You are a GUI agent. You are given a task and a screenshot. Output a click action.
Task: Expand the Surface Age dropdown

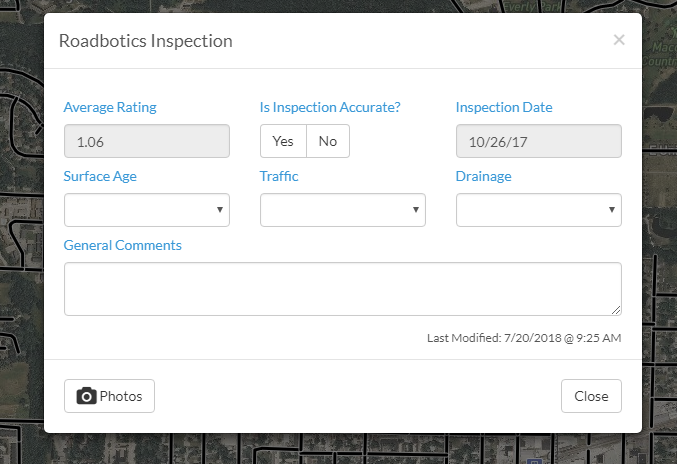coord(147,210)
